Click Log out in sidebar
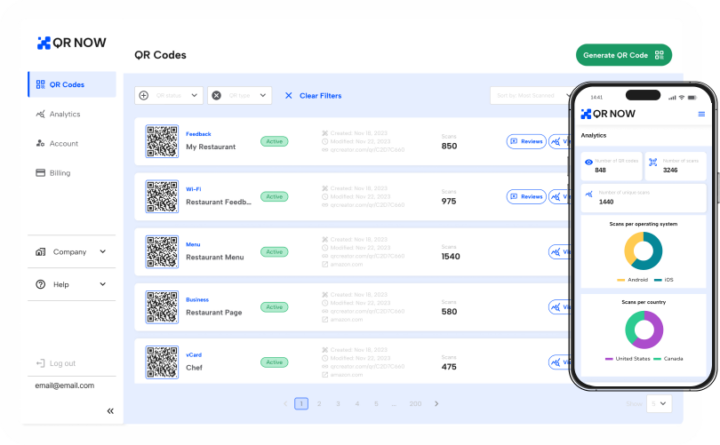The height and width of the screenshot is (445, 720). pyautogui.click(x=56, y=363)
